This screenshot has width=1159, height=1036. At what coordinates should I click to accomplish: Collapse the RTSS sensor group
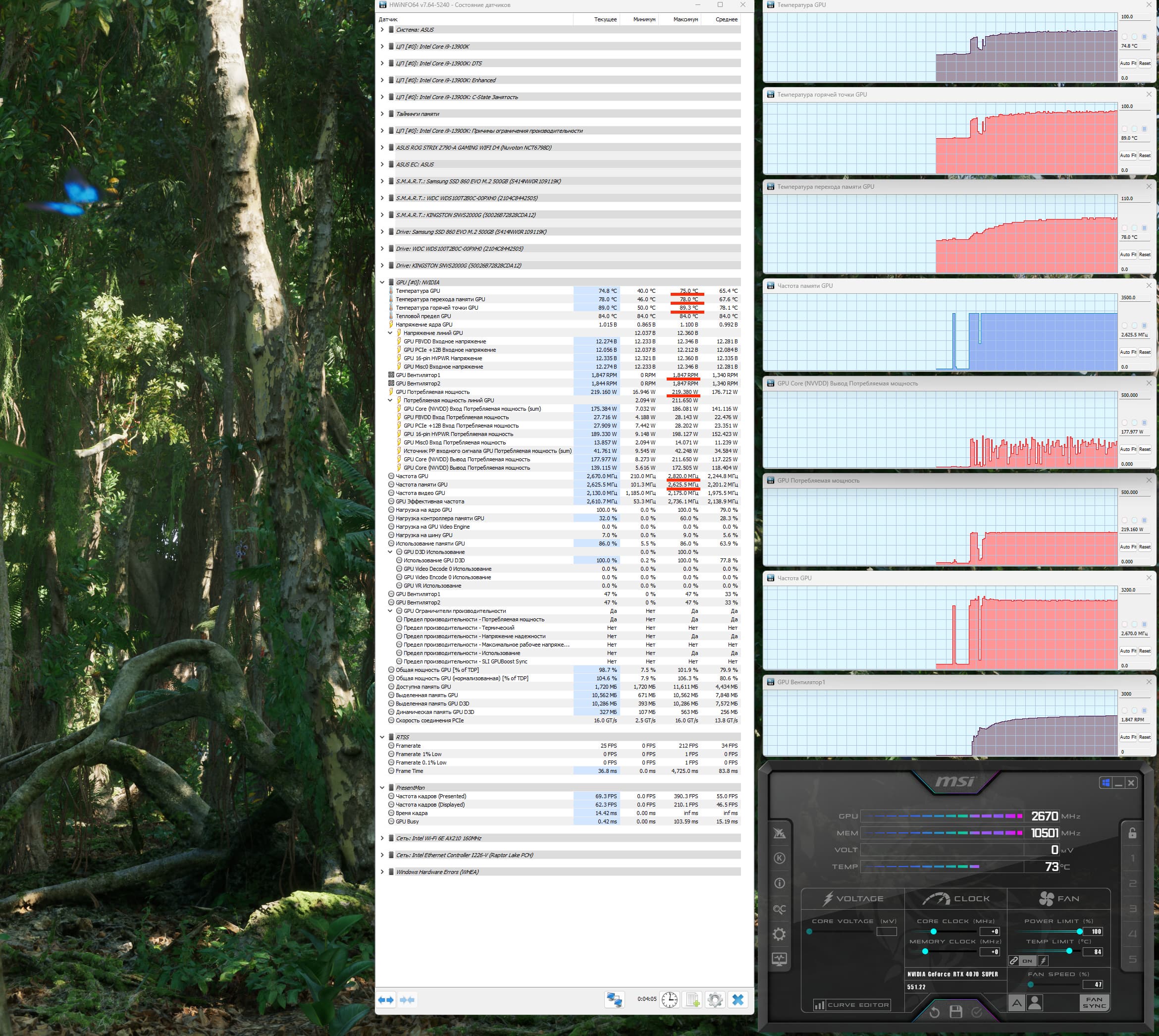click(x=382, y=737)
